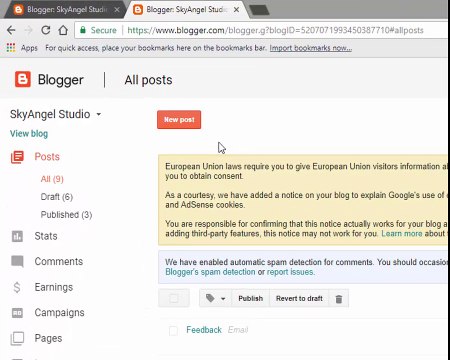The image size is (450, 360).
Task: Open the Posts section
Action: [x=47, y=157]
